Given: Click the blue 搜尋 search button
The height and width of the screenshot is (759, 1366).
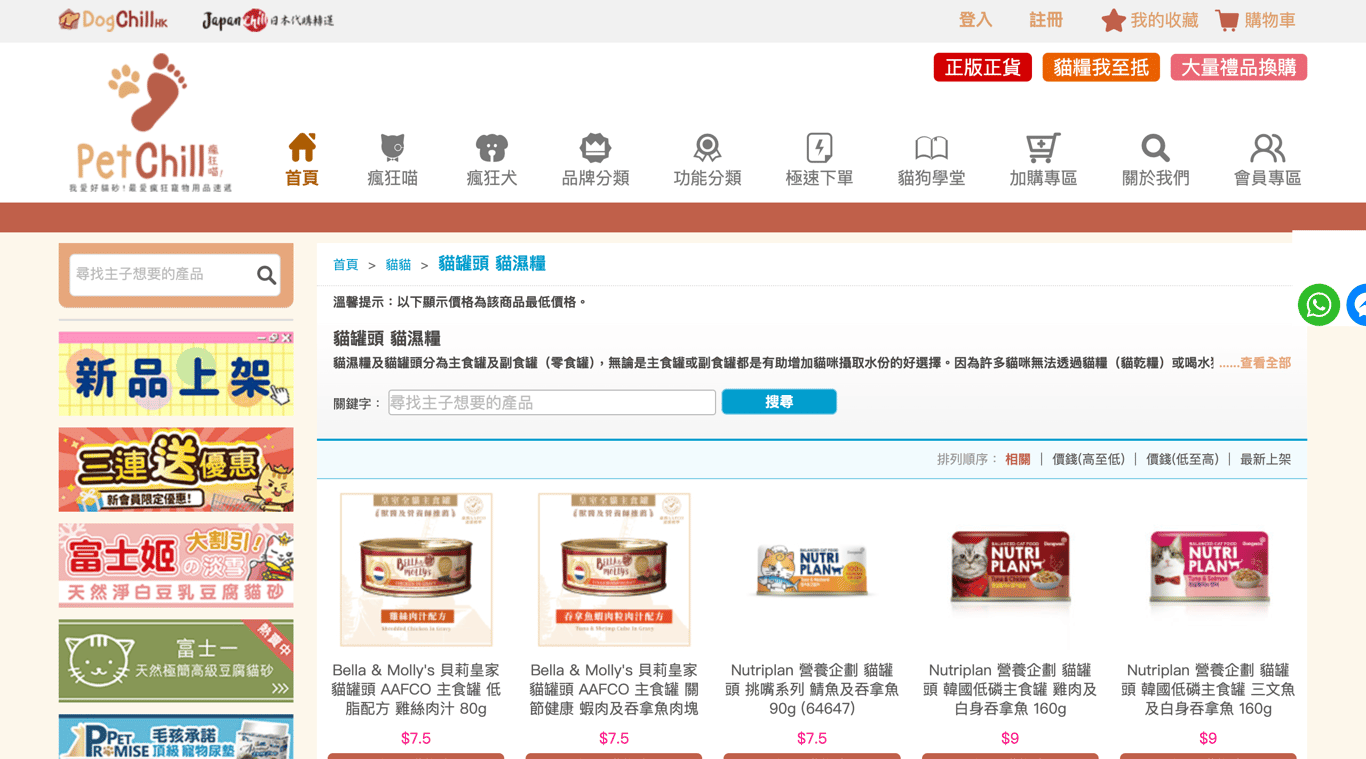Looking at the screenshot, I should (x=779, y=402).
